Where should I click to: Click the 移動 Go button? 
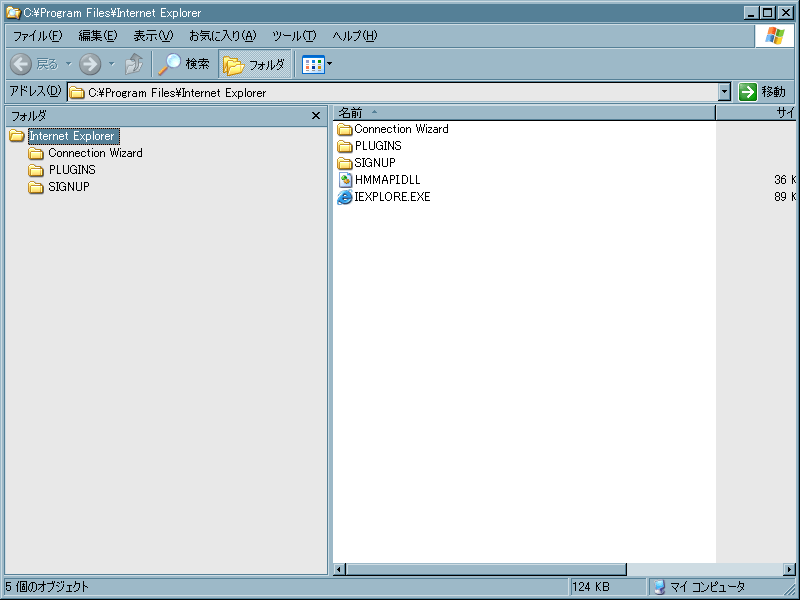pyautogui.click(x=763, y=92)
